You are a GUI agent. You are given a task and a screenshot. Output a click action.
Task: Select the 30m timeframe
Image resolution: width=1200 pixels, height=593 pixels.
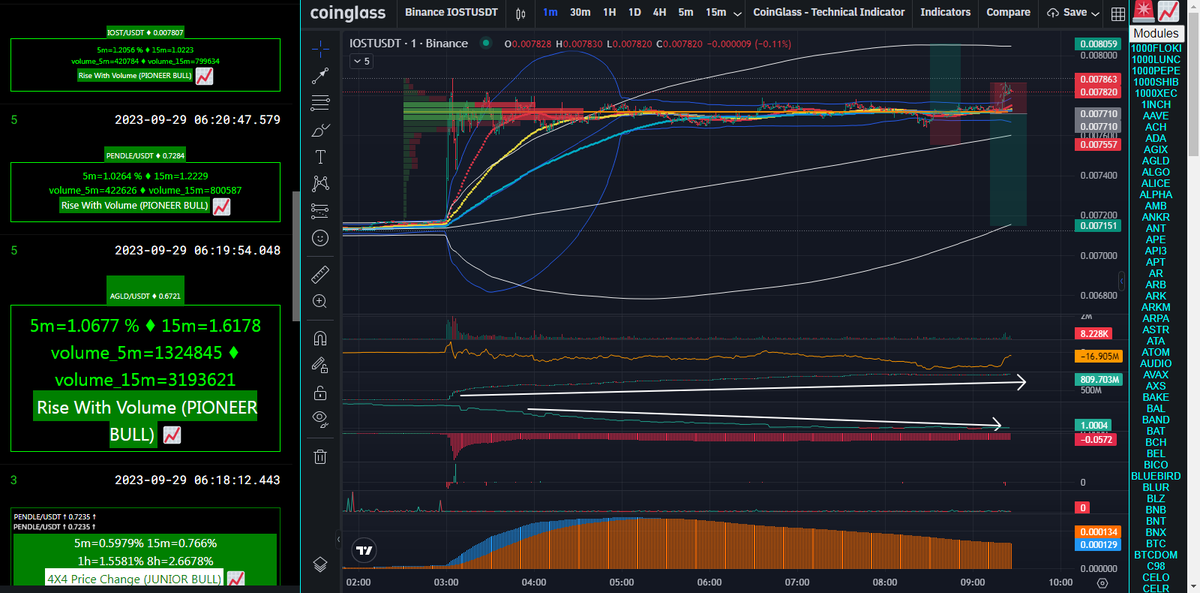click(x=580, y=13)
